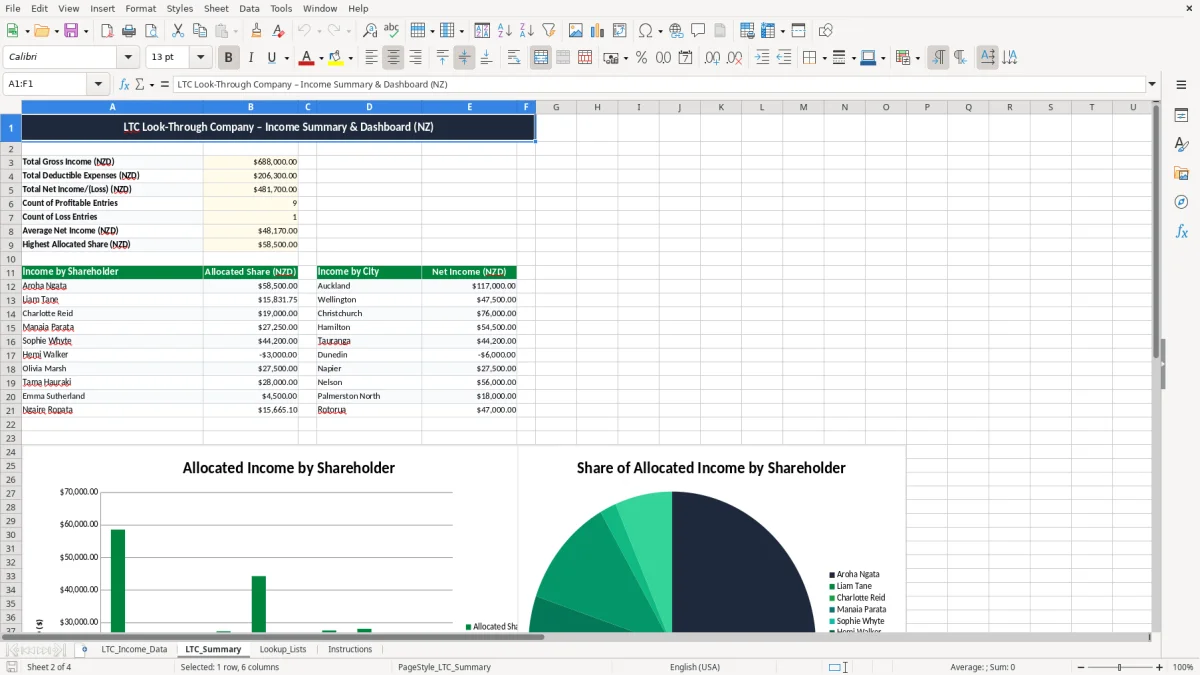This screenshot has width=1200, height=675.
Task: Click the Copy icon
Action: (200, 31)
